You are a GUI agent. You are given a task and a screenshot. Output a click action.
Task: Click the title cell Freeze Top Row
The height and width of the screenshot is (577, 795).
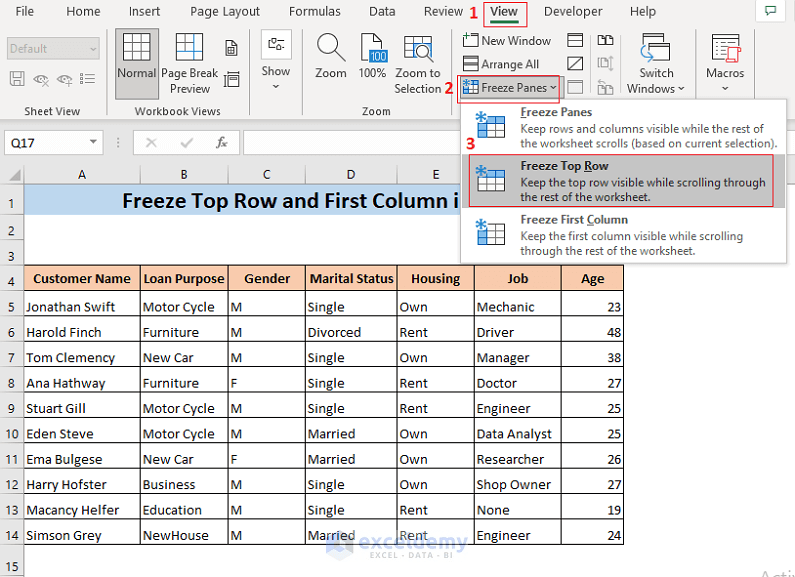point(242,200)
